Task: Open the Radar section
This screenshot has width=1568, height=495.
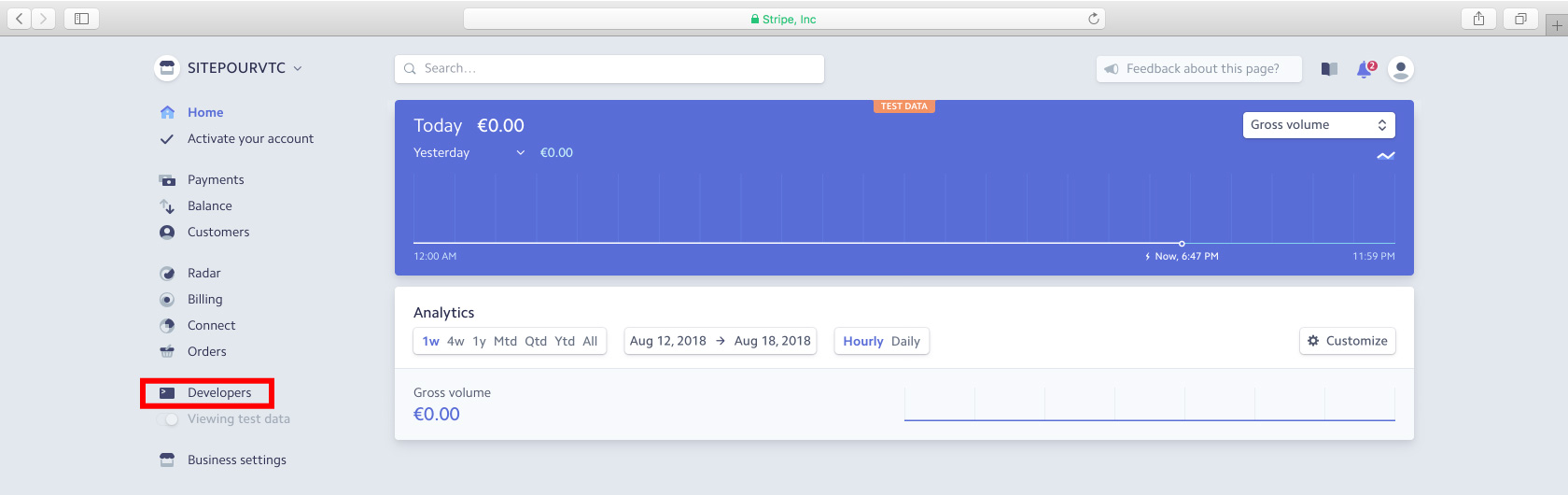Action: pyautogui.click(x=204, y=273)
